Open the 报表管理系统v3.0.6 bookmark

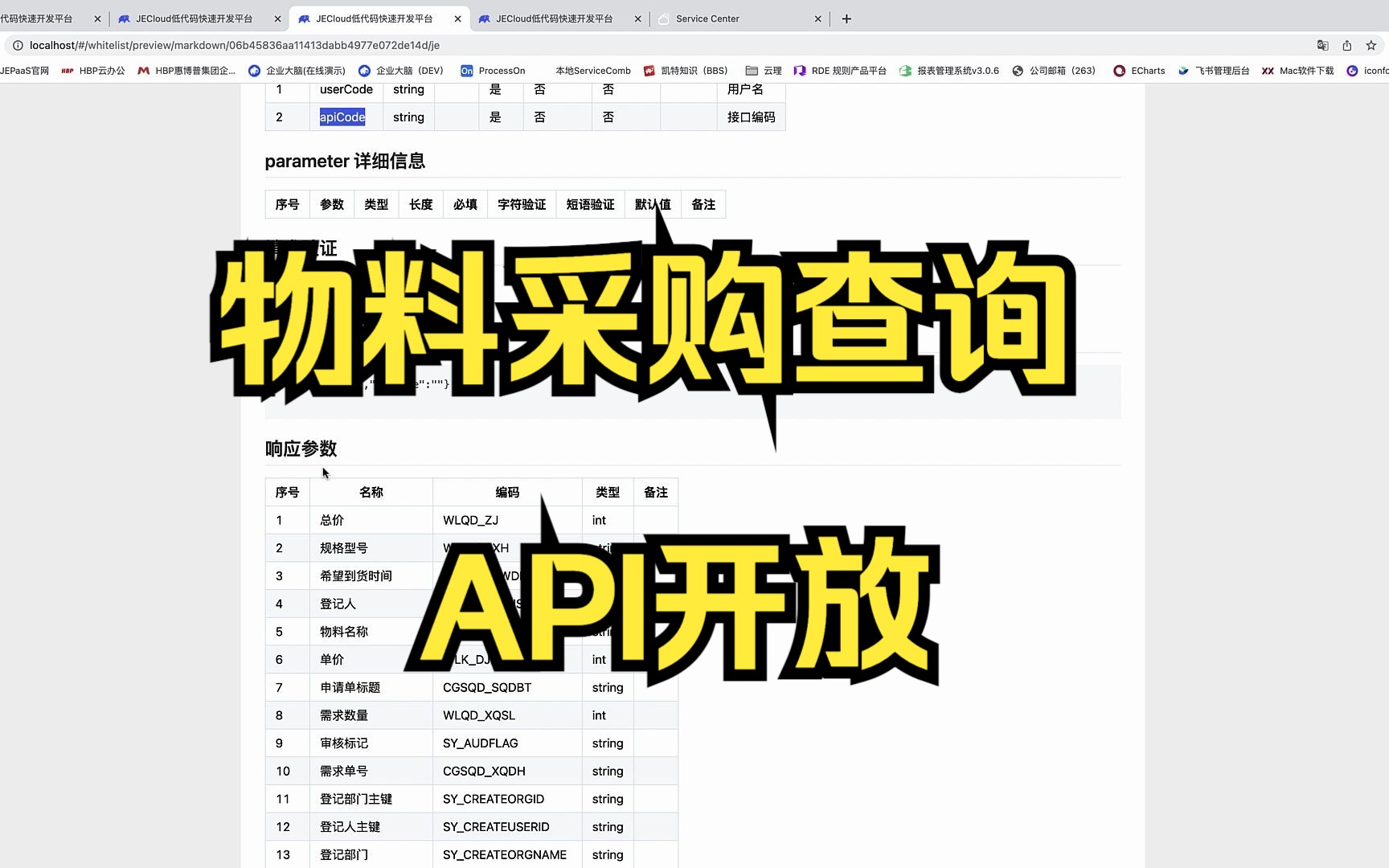pos(949,71)
